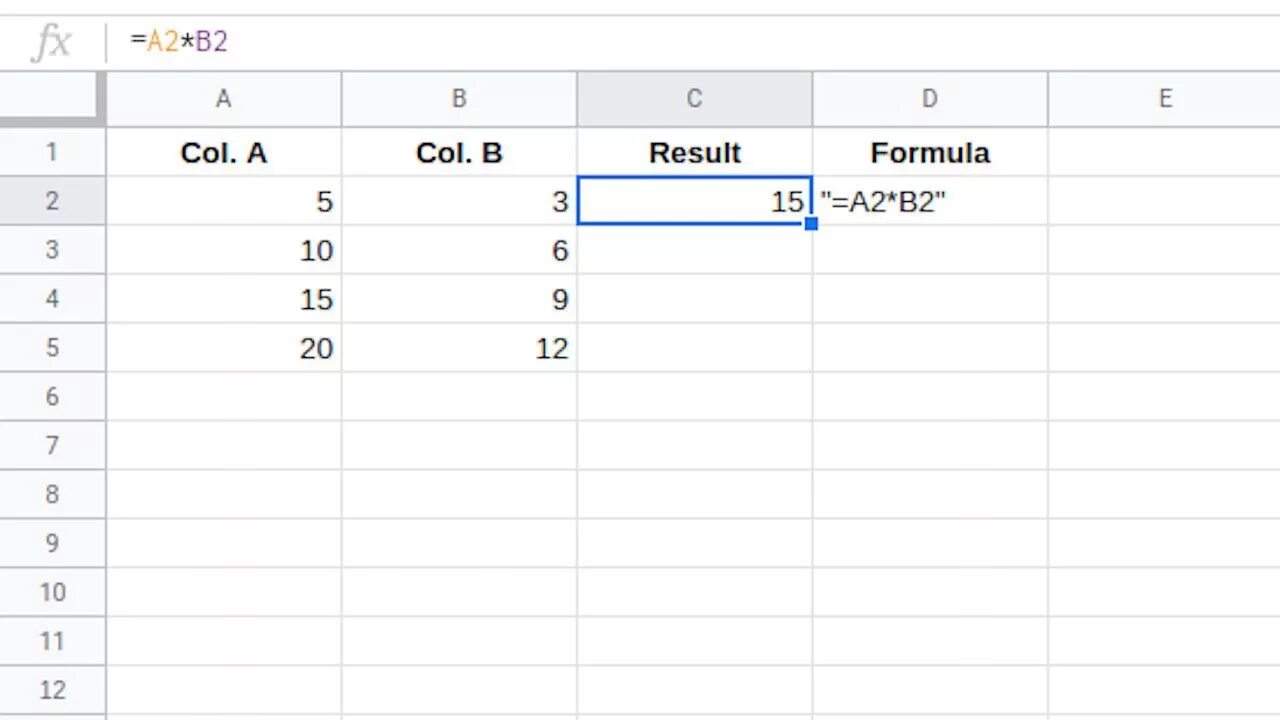1280x720 pixels.
Task: Select column B header
Action: point(459,98)
